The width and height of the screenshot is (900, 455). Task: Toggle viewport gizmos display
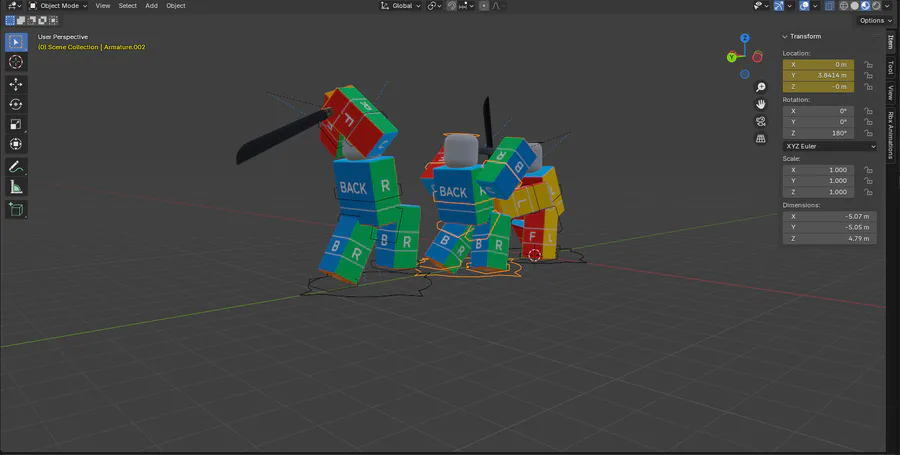pyautogui.click(x=779, y=6)
